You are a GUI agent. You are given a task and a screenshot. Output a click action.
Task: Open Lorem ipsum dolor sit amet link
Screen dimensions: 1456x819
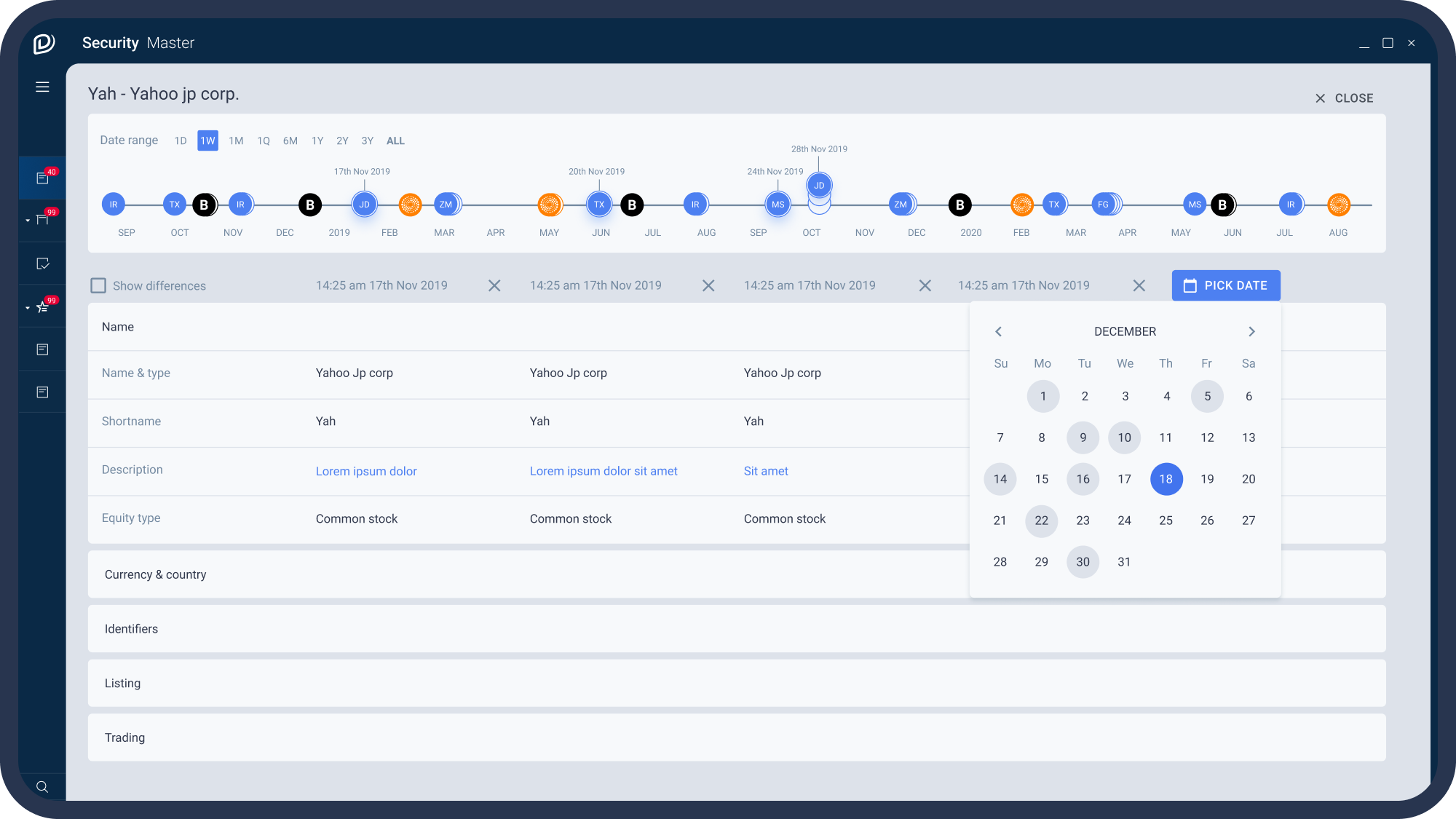coord(604,471)
